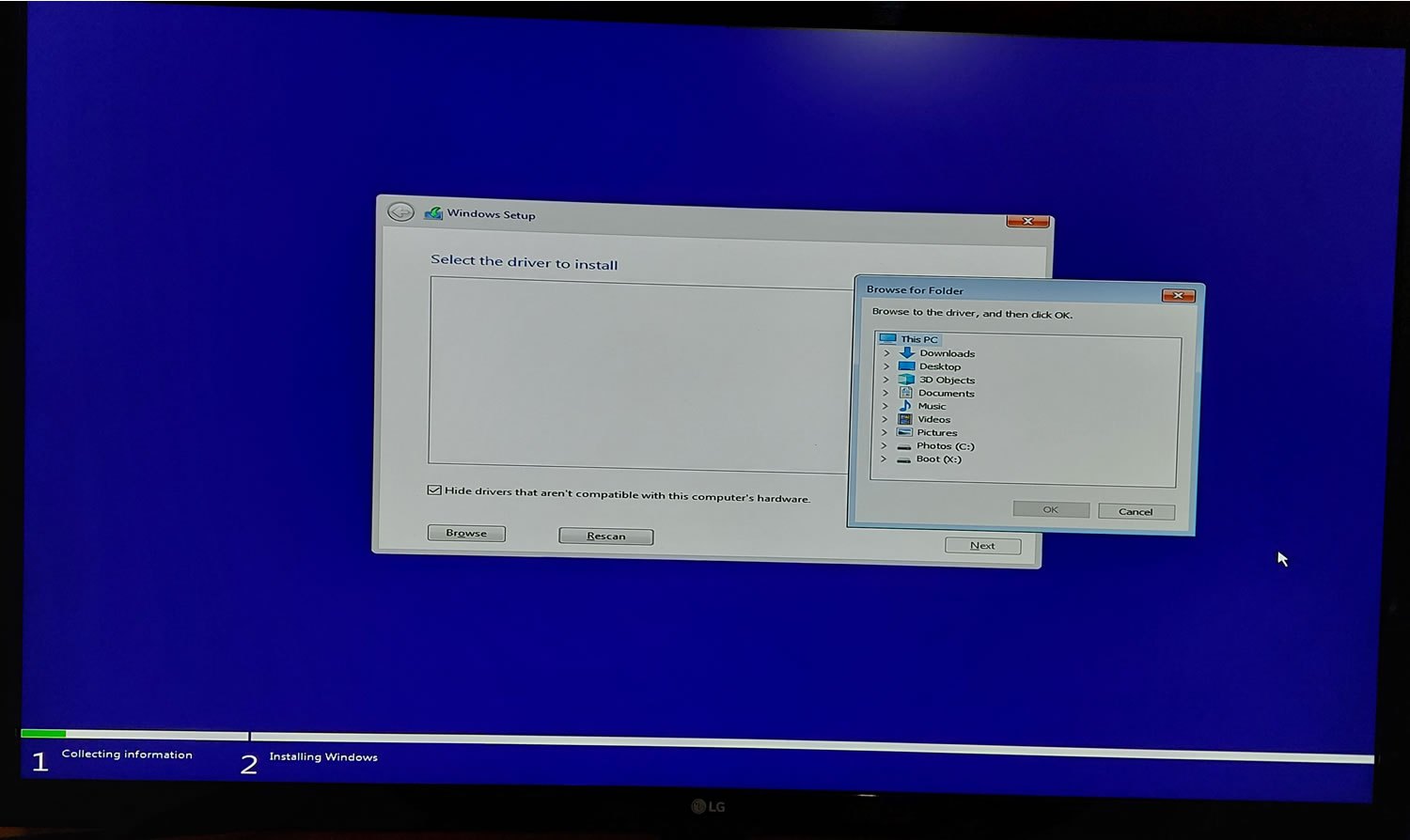
Task: Click the Browse button
Action: pos(466,533)
